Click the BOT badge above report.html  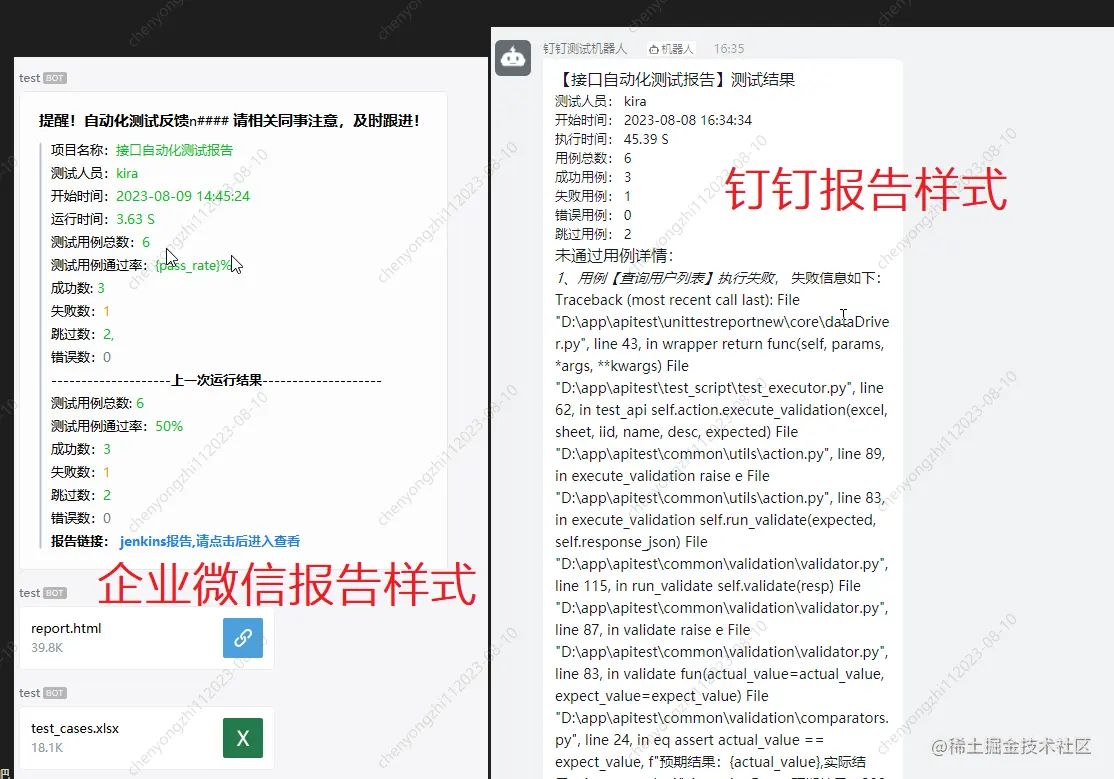(x=55, y=593)
